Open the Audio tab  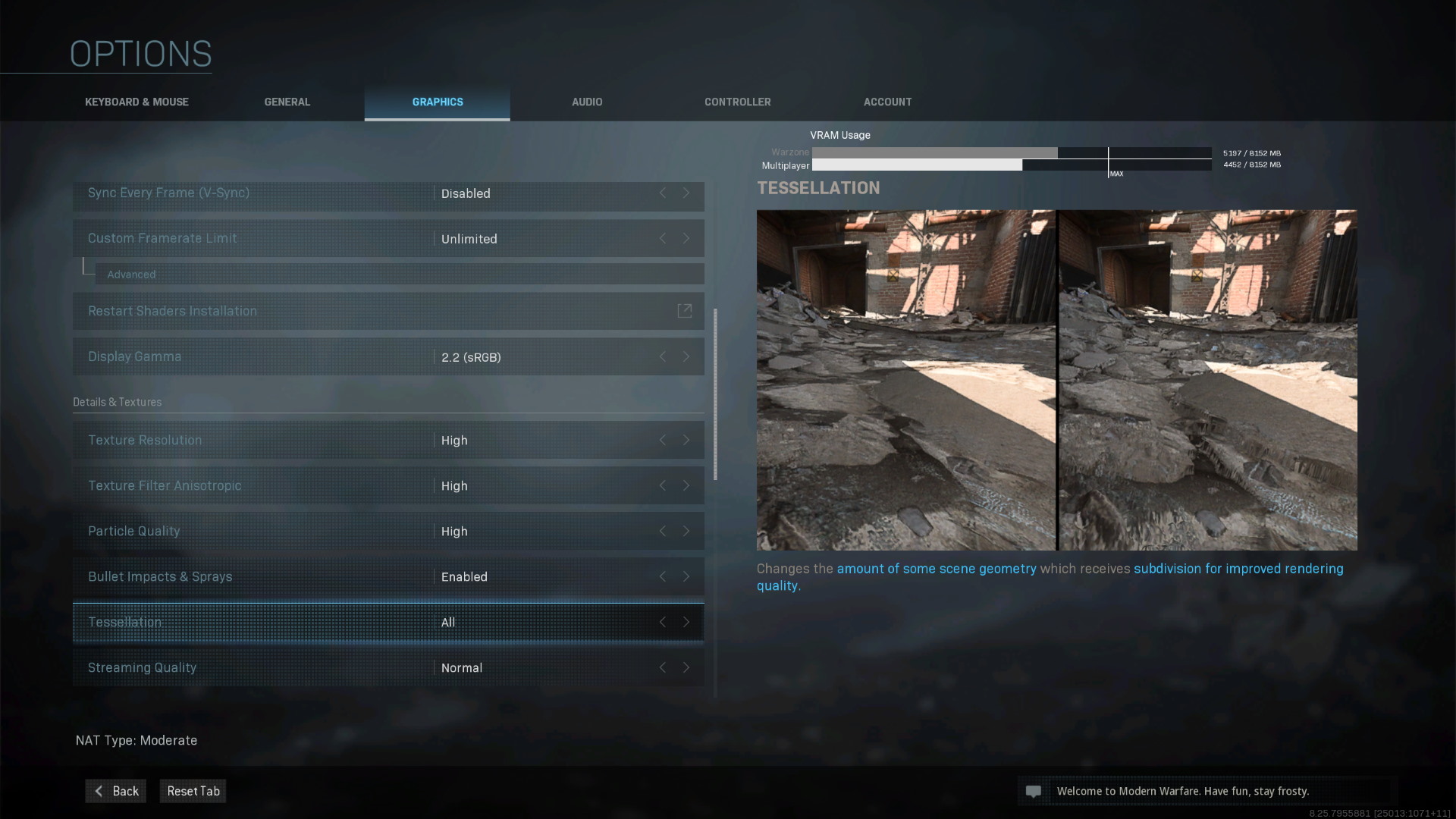click(587, 102)
